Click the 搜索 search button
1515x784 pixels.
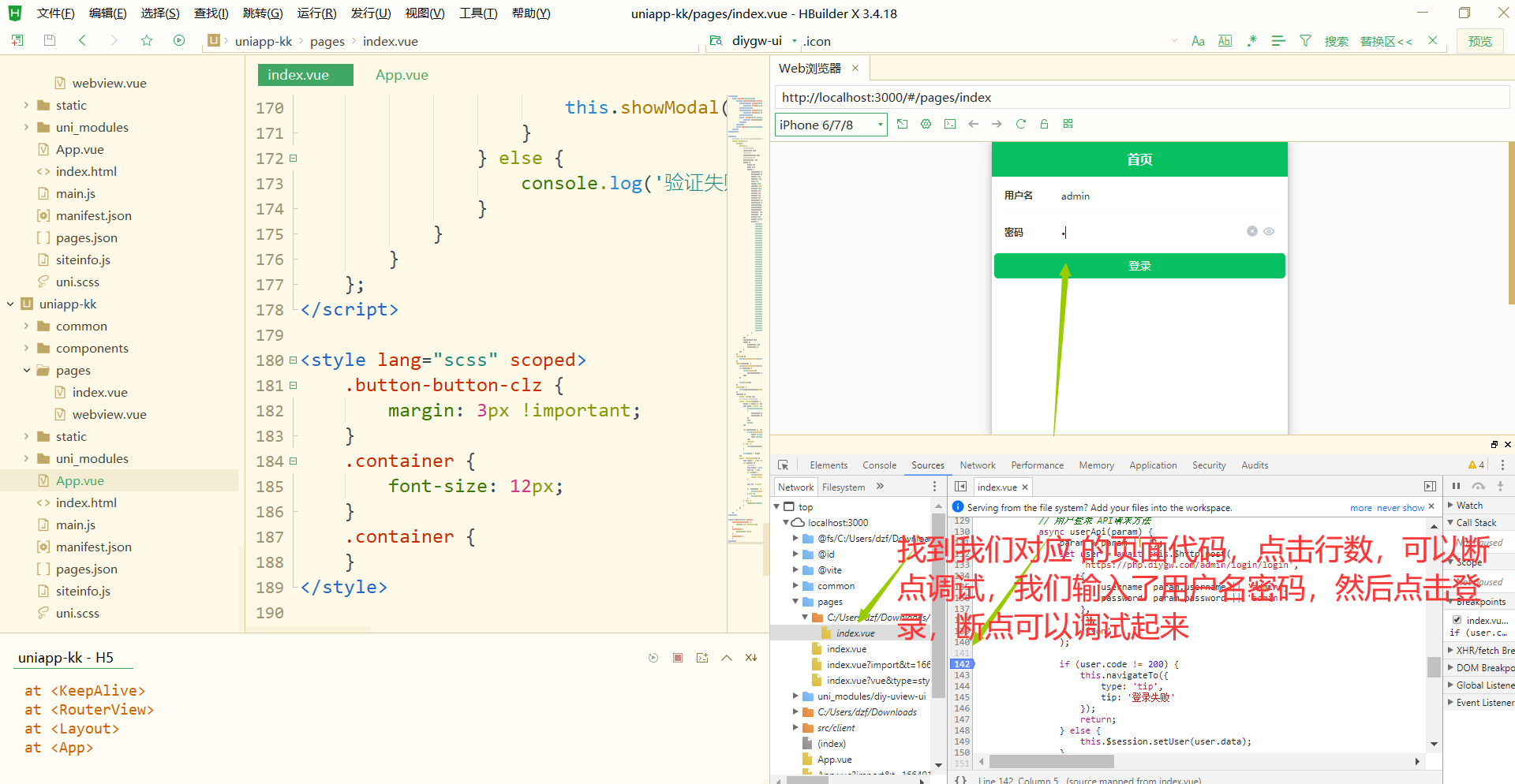1336,41
